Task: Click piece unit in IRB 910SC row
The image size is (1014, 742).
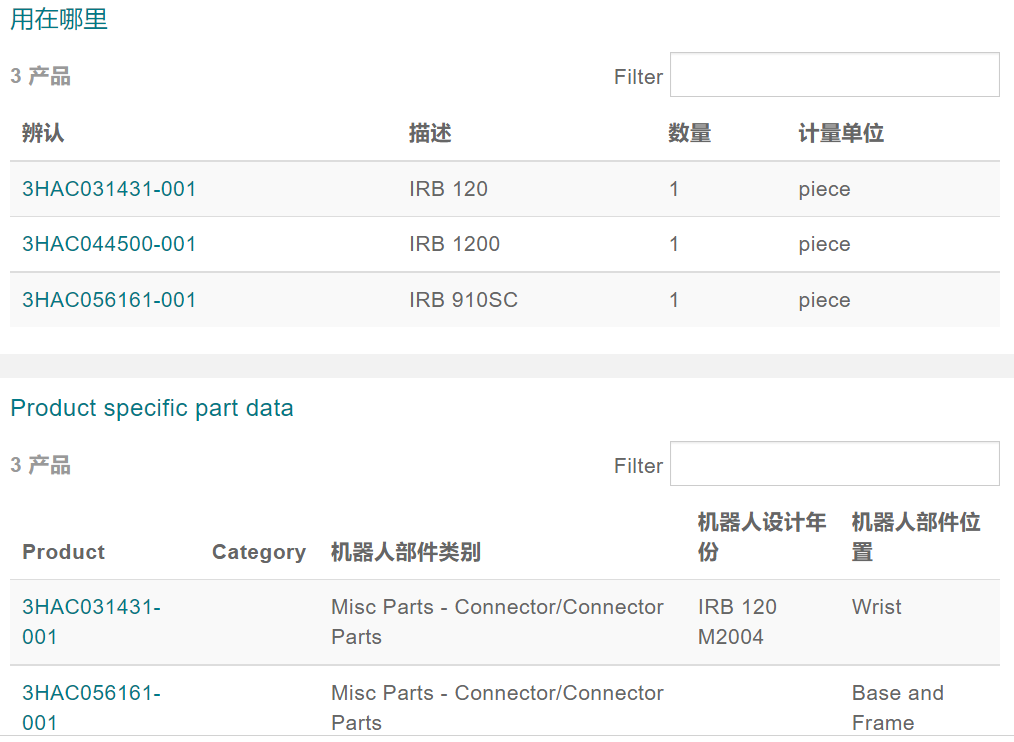Action: (824, 301)
